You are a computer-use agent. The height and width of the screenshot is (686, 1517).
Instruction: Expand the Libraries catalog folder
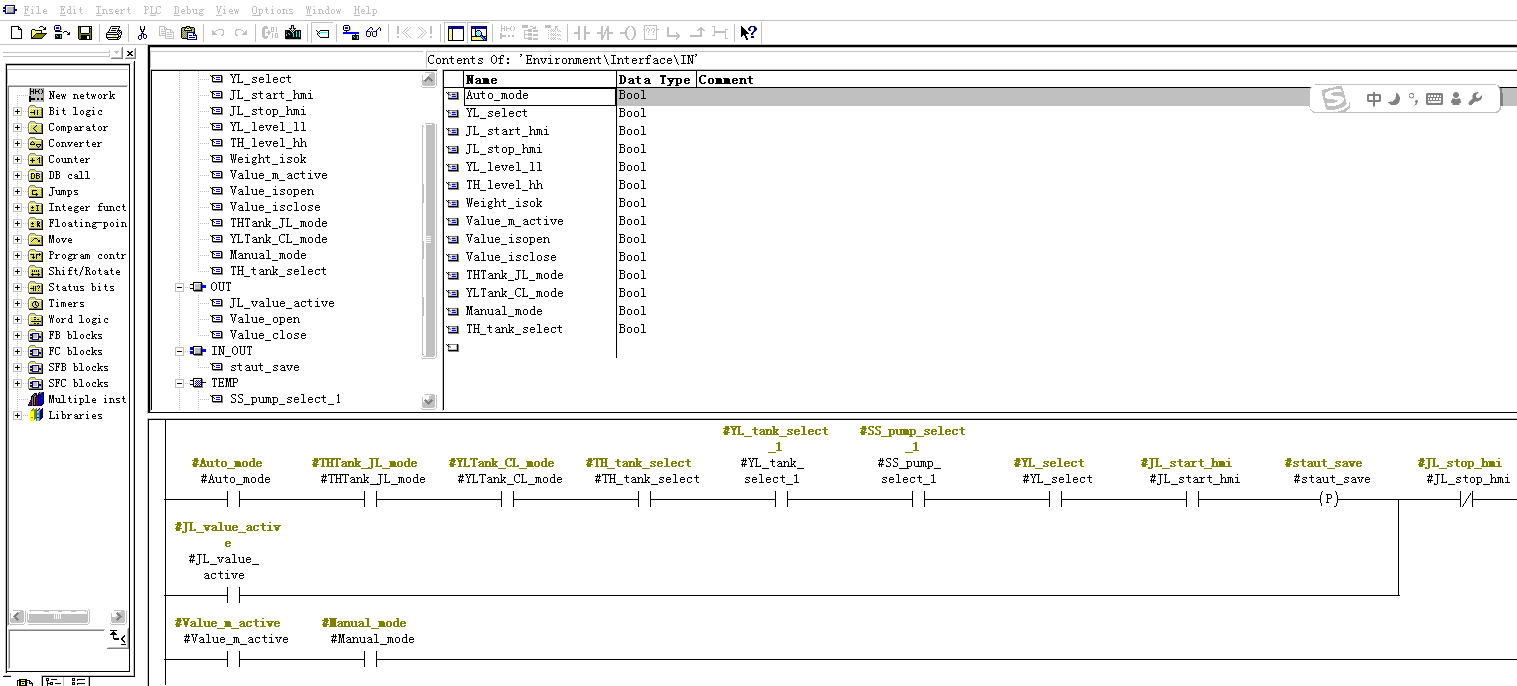[x=17, y=415]
